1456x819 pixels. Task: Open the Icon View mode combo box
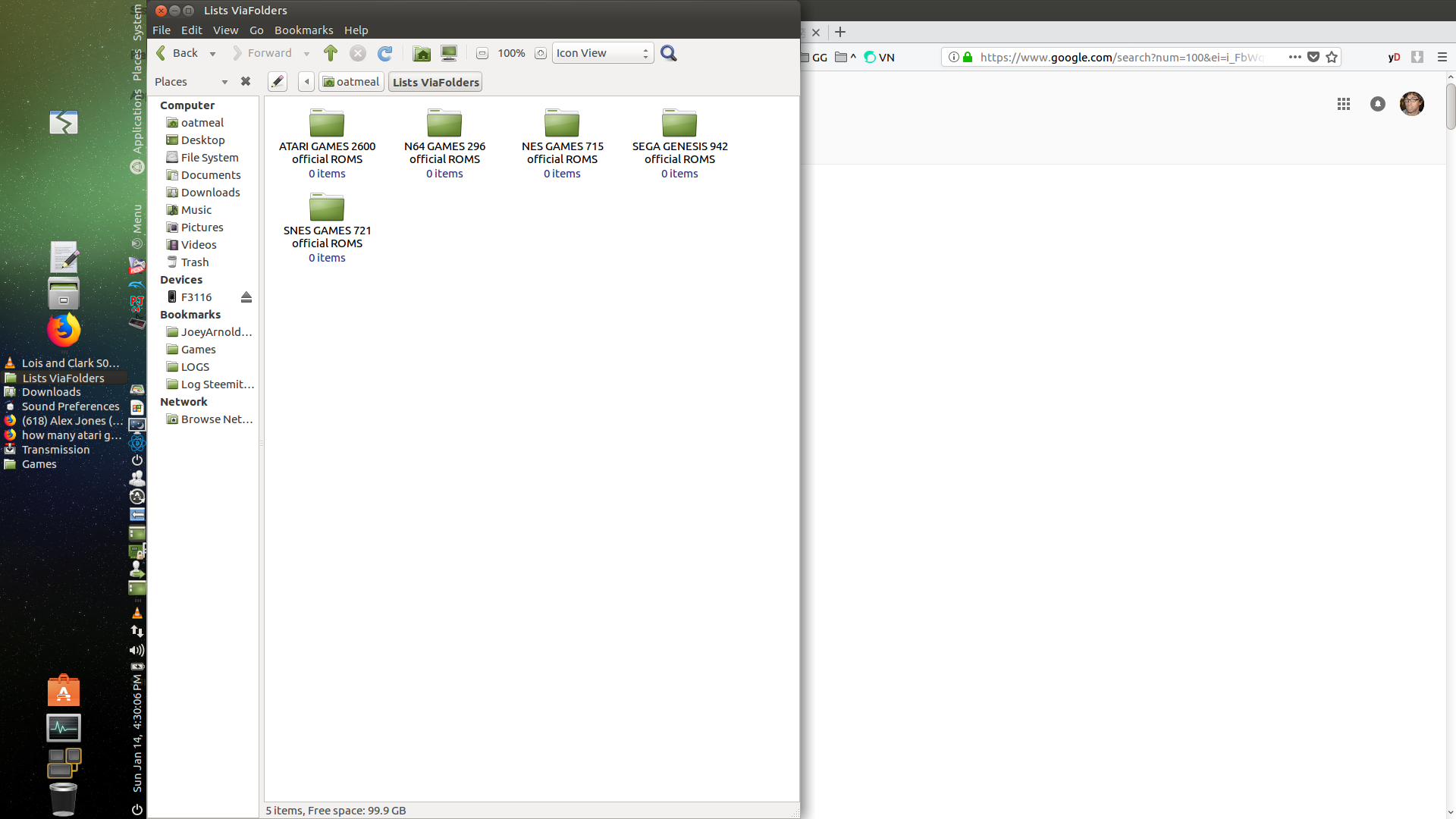[x=603, y=53]
